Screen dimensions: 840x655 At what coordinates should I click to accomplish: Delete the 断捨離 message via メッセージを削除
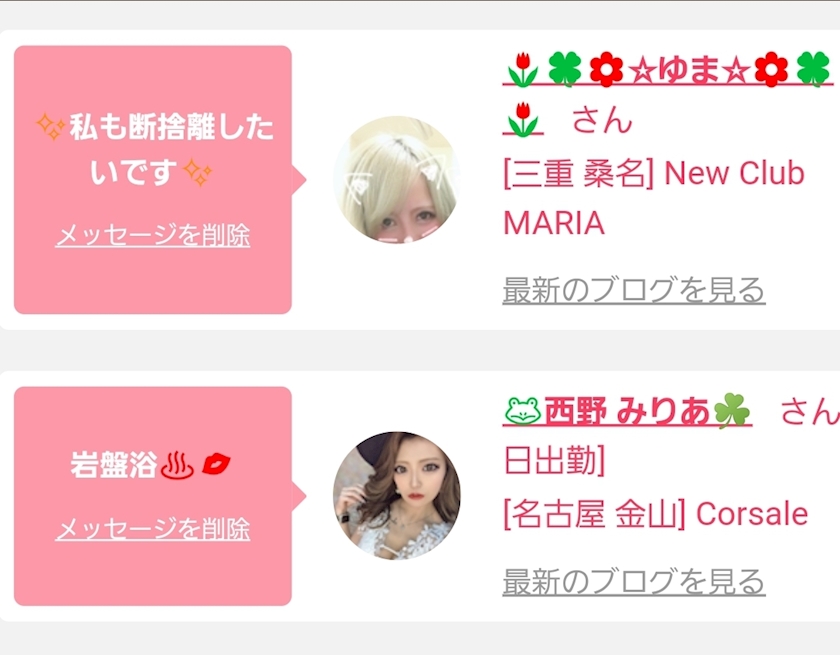pos(153,235)
